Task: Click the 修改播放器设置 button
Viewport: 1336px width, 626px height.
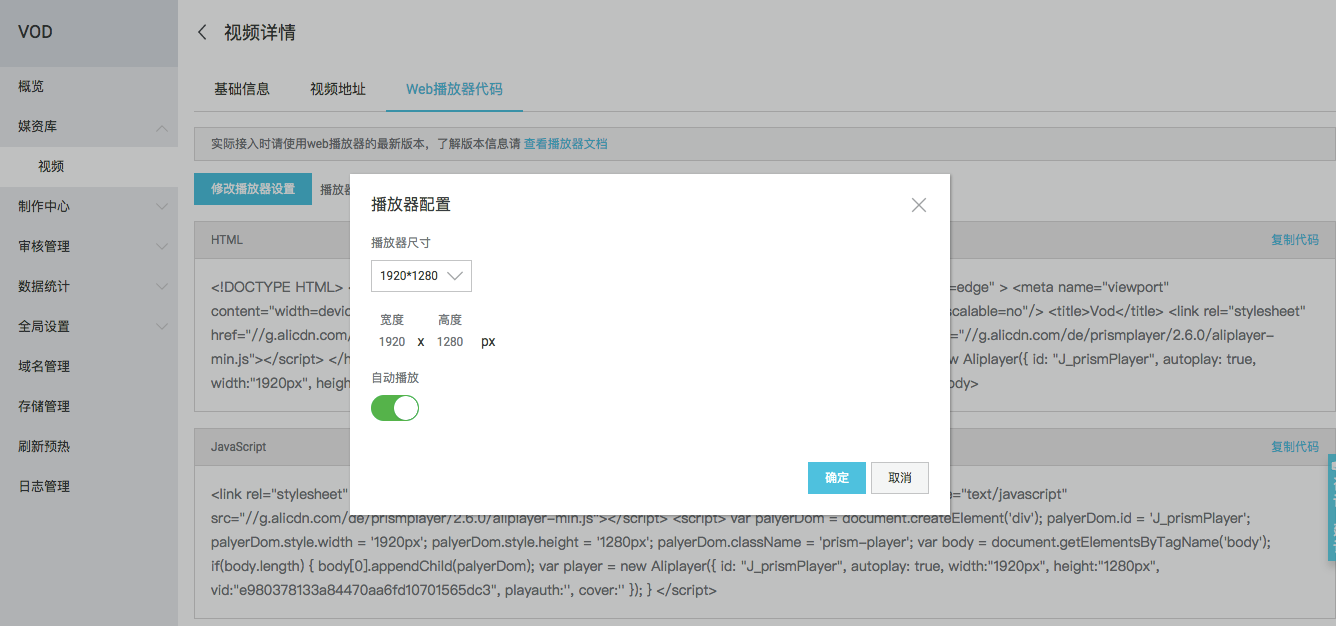Action: (253, 189)
